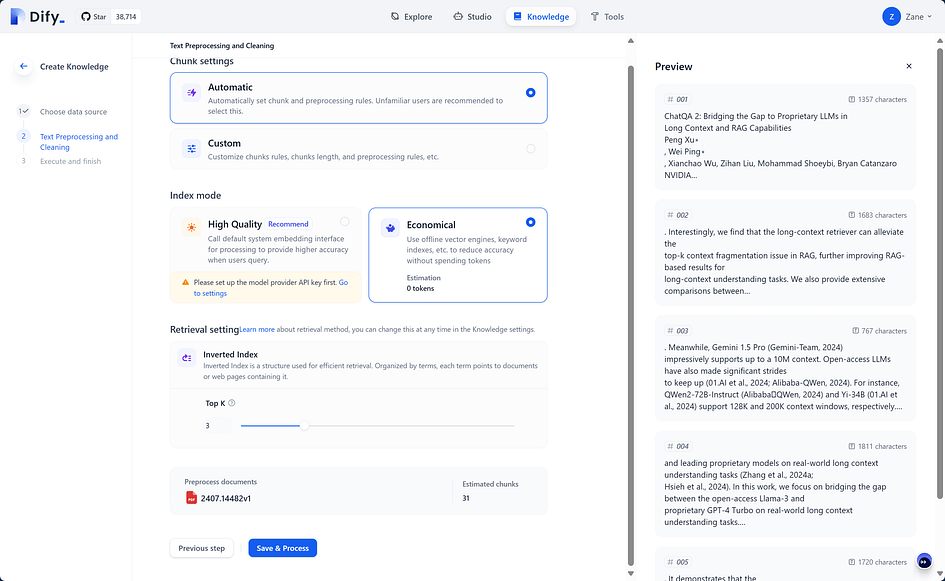The width and height of the screenshot is (945, 581).
Task: Select the Knowledge tab
Action: click(x=541, y=17)
